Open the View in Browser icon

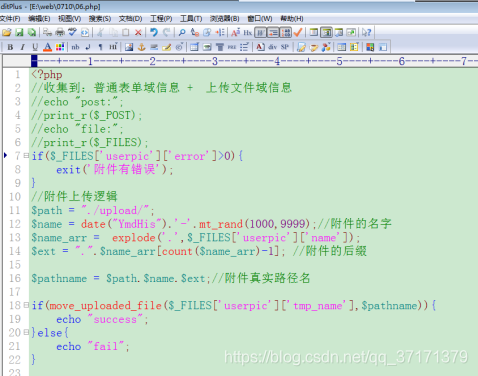85,32
